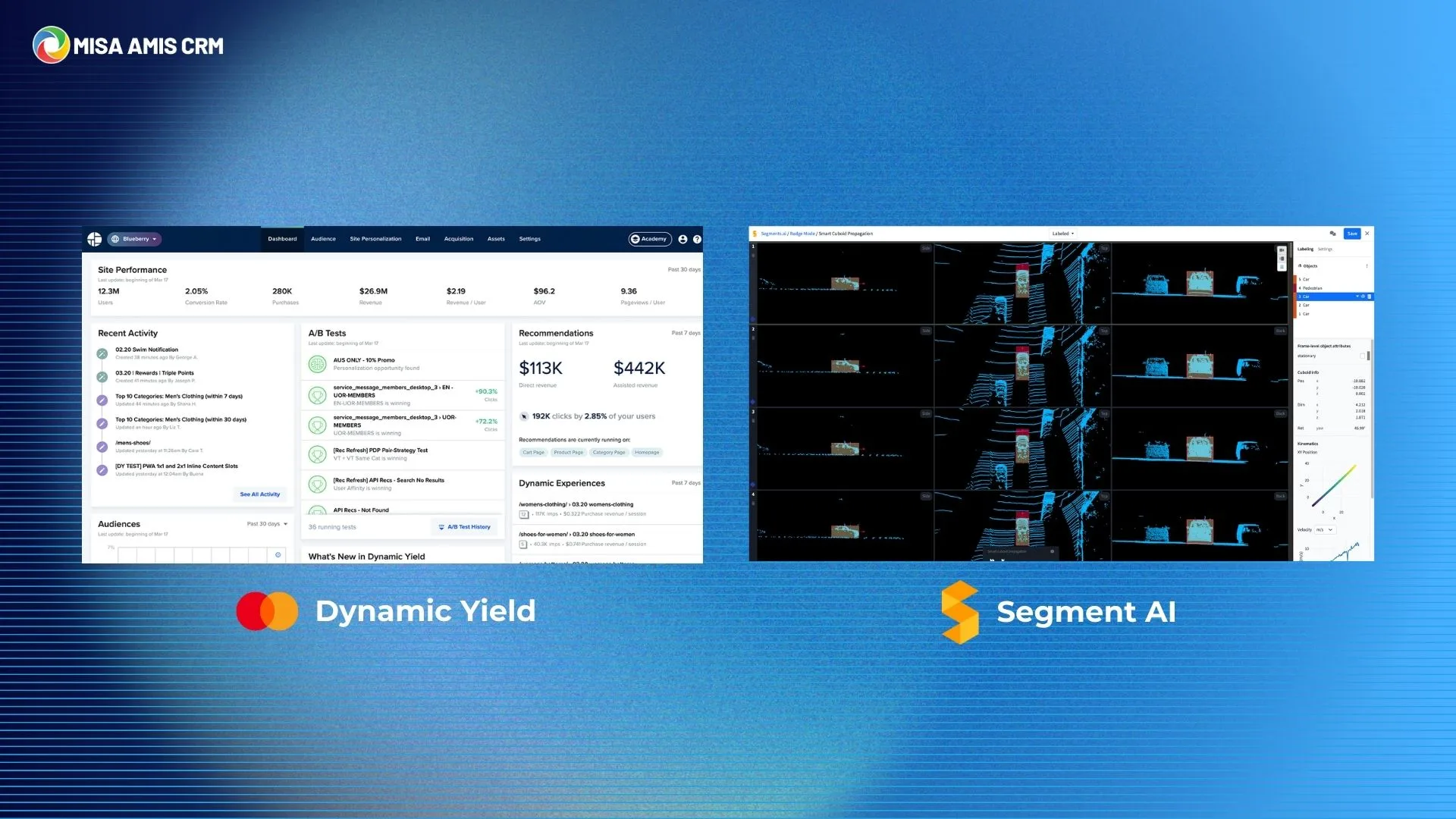Switch to the Settings tab in Segment AI sidebar
1456x819 pixels.
pyautogui.click(x=1325, y=249)
